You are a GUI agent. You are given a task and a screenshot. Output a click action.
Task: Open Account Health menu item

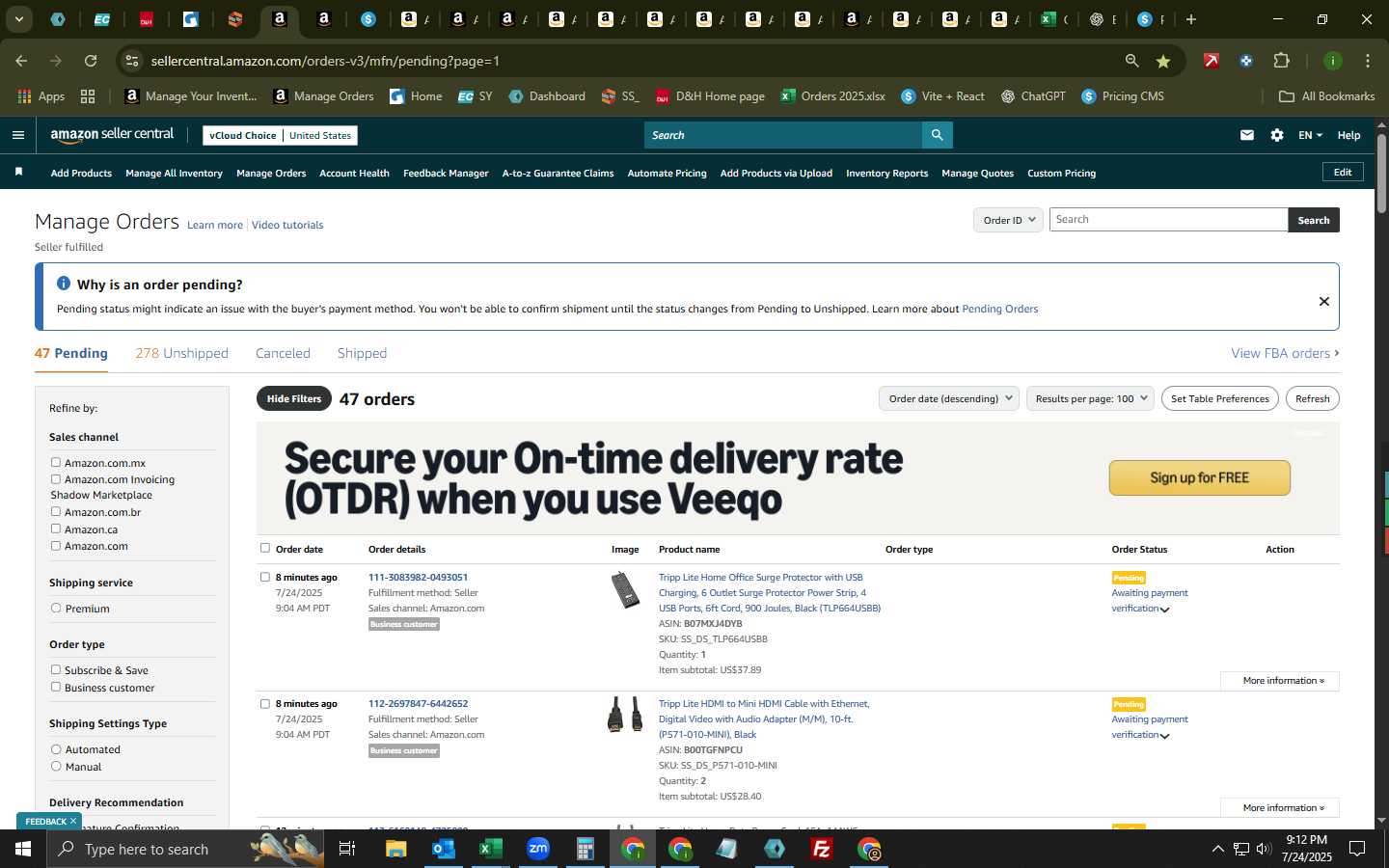[x=354, y=174]
